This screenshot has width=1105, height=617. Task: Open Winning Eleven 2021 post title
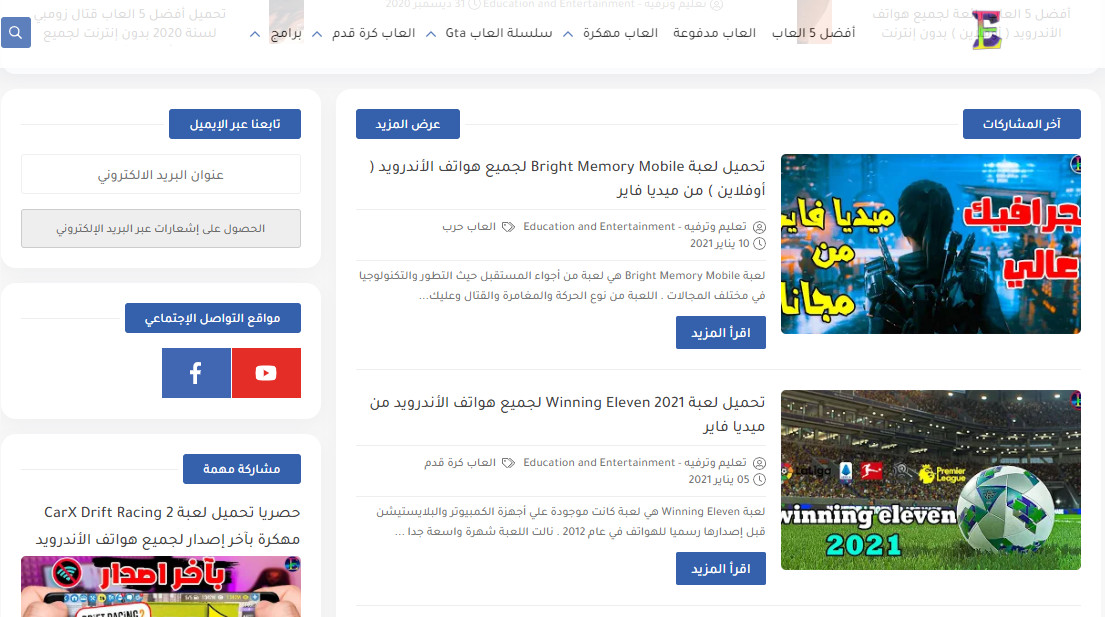[567, 414]
